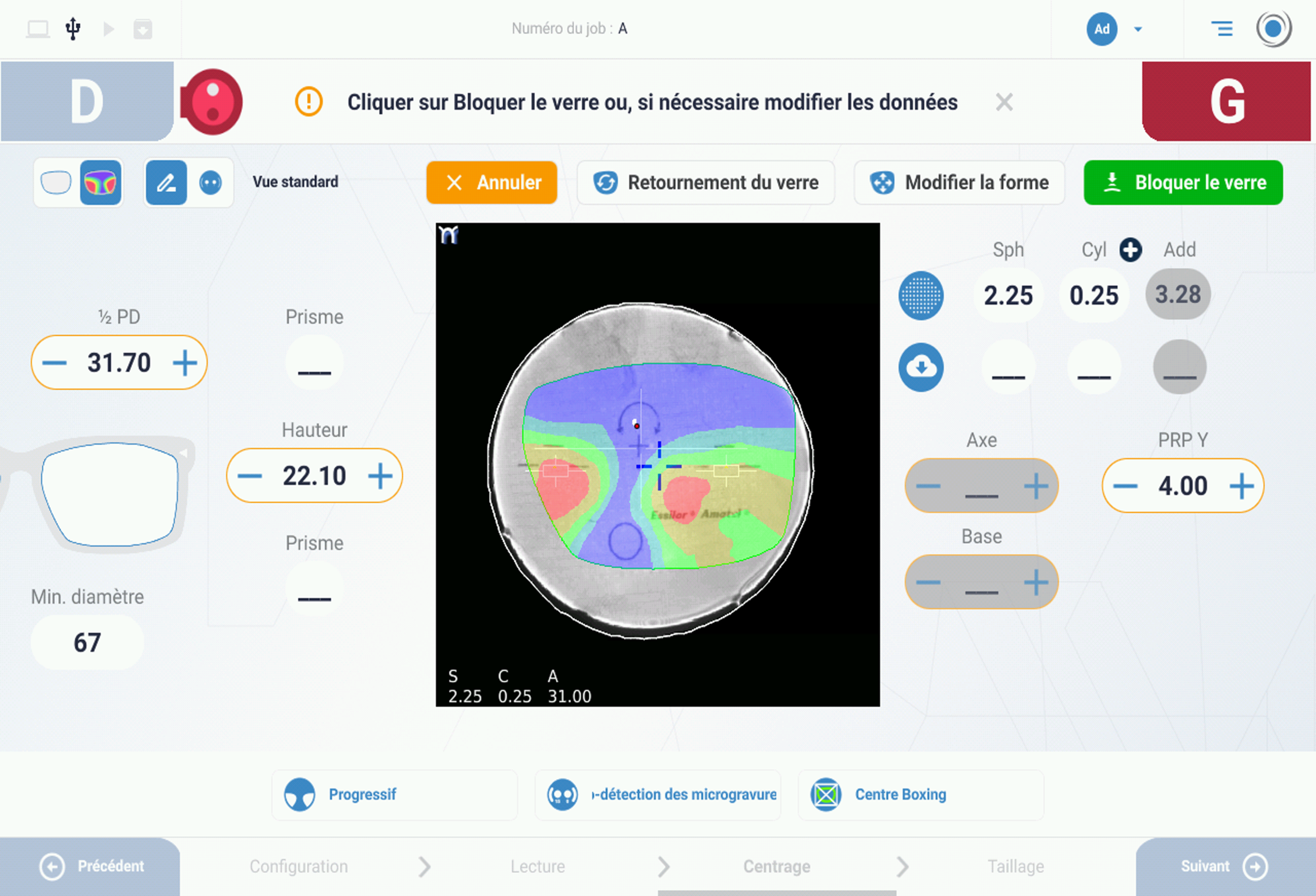The width and height of the screenshot is (1316, 896).
Task: Click the green Bloquer le verre button
Action: pyautogui.click(x=1183, y=183)
